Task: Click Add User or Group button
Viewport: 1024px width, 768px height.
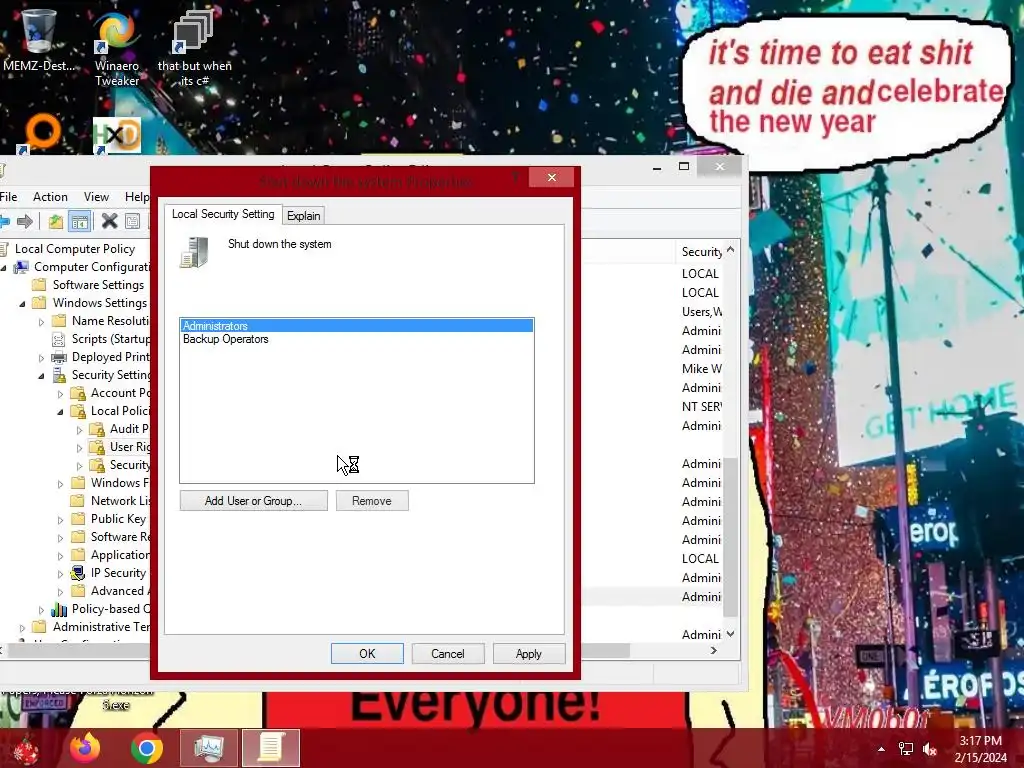Action: click(x=253, y=501)
